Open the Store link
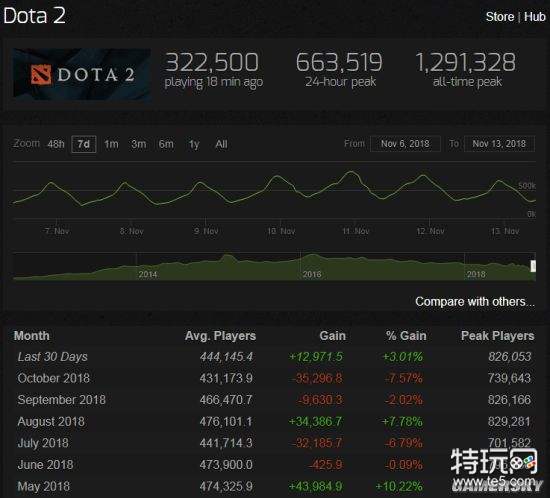 [x=500, y=16]
